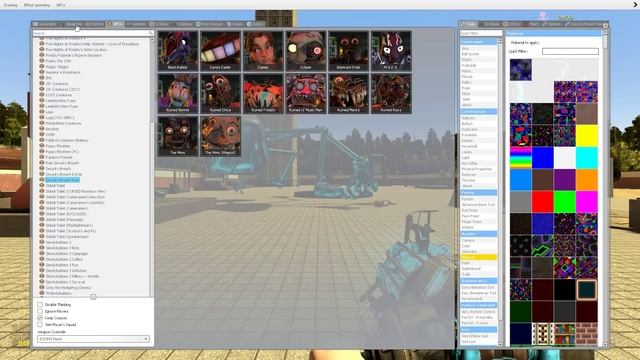Spawn the Ruined Freddy NPC
This screenshot has width=640, height=360.
point(263,93)
